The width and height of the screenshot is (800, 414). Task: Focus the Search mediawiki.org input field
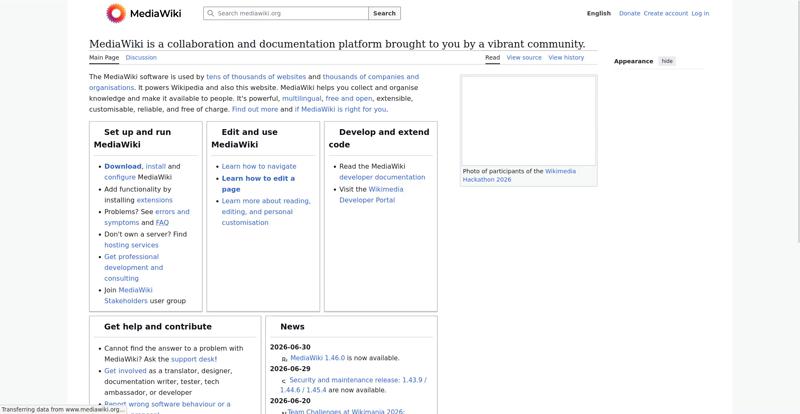pos(286,13)
